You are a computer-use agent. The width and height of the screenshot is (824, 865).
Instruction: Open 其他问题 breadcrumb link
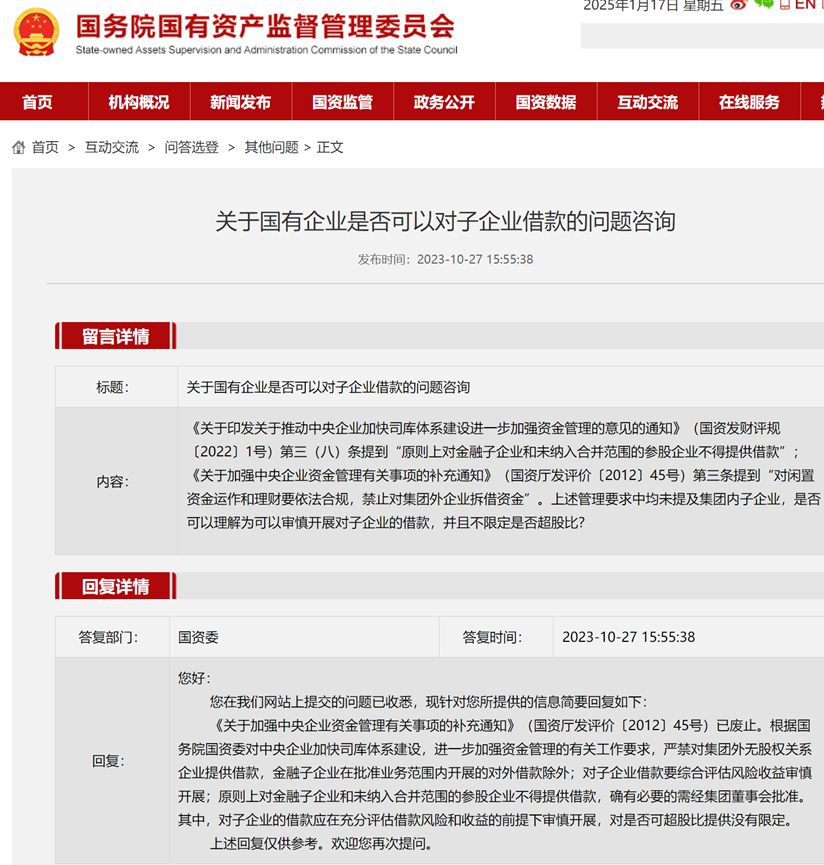(x=271, y=147)
